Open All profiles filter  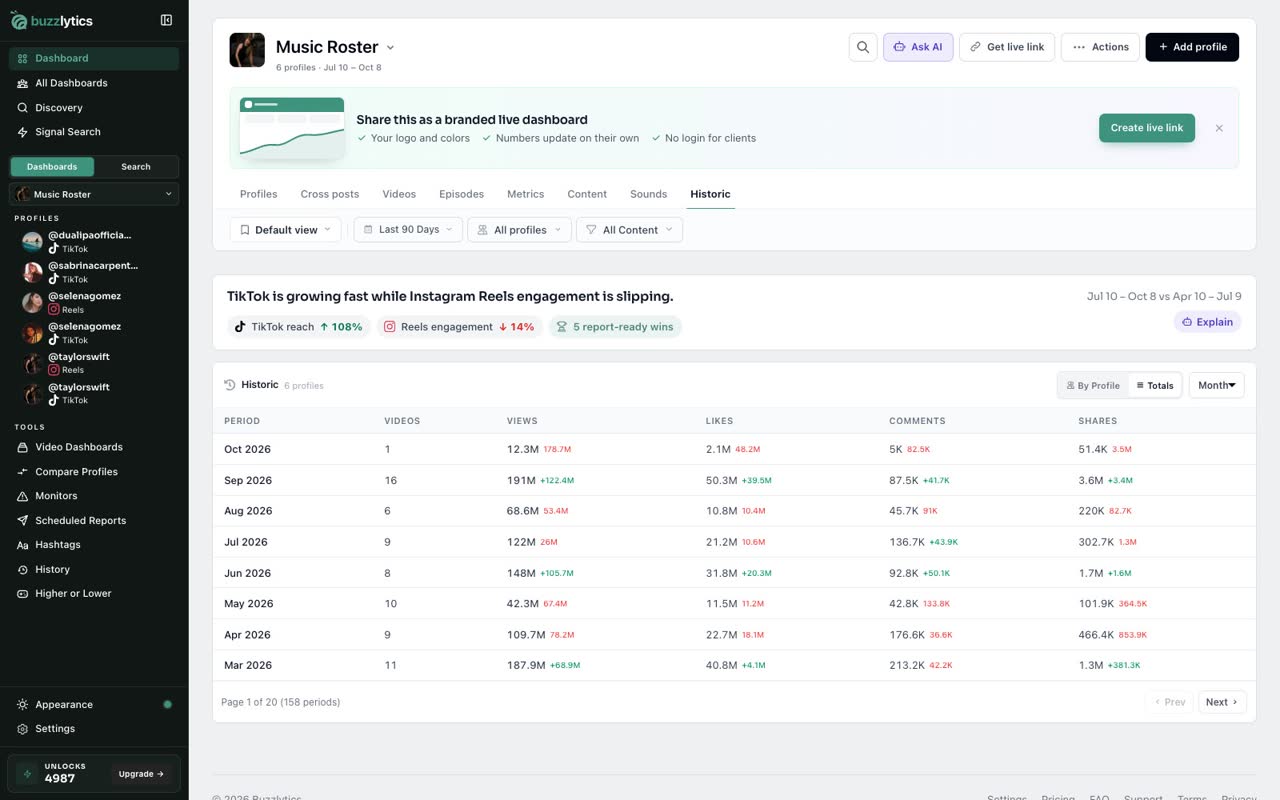(520, 230)
